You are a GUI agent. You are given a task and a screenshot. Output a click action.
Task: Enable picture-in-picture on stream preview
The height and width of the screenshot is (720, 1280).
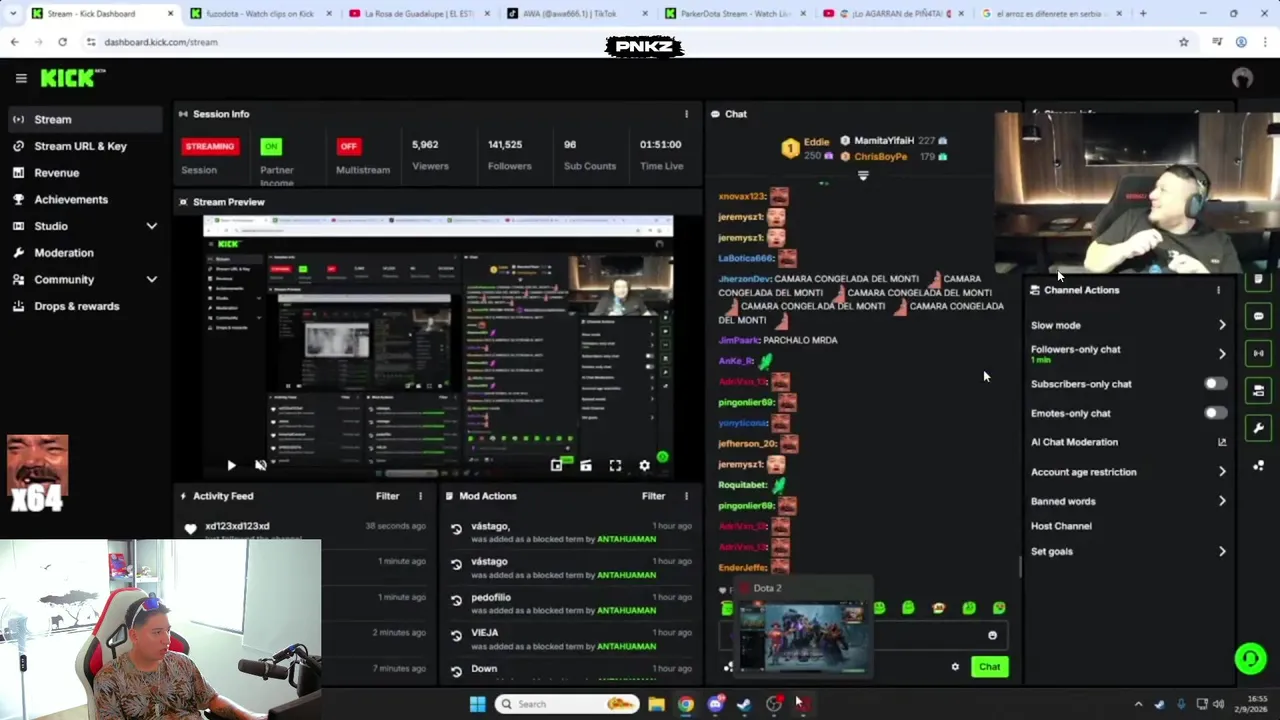[x=557, y=465]
